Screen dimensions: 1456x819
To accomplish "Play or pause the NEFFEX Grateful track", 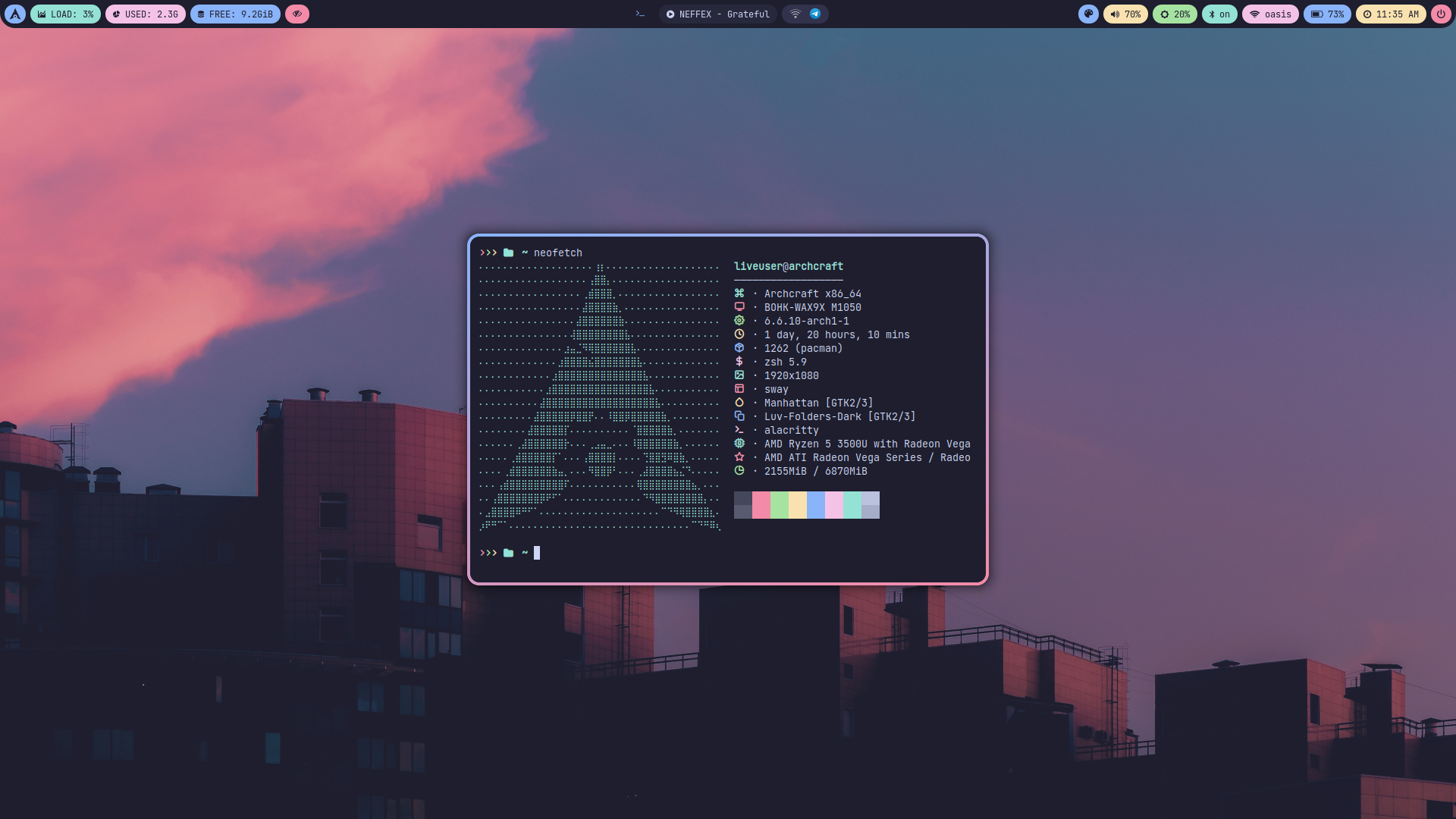I will coord(670,14).
